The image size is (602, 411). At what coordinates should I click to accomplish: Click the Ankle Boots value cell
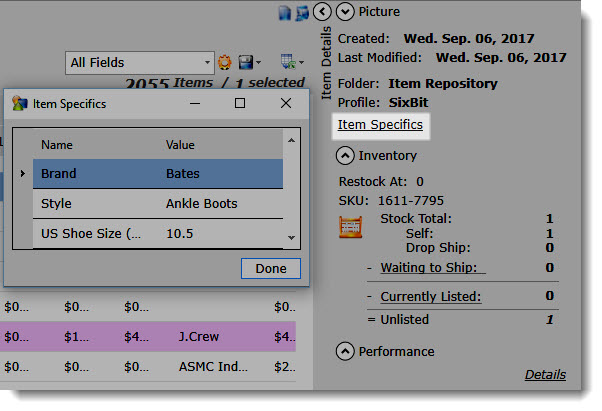click(x=202, y=204)
